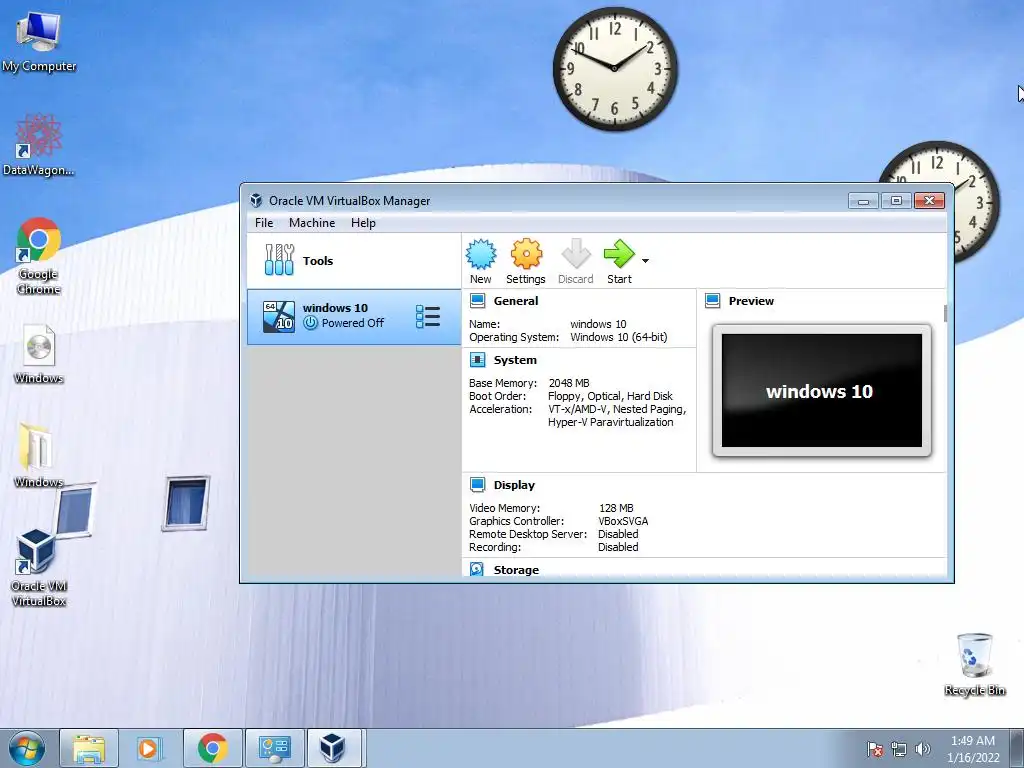Click the System section chip icon
Screen dimensions: 1024x768
pos(477,360)
